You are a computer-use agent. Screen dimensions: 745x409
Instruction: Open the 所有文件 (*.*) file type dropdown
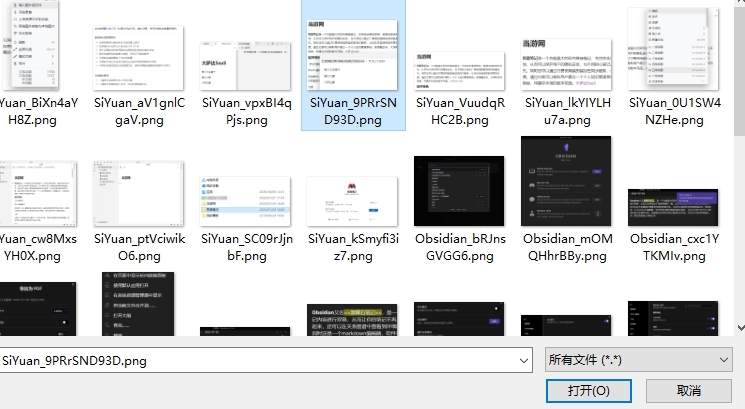coord(639,360)
